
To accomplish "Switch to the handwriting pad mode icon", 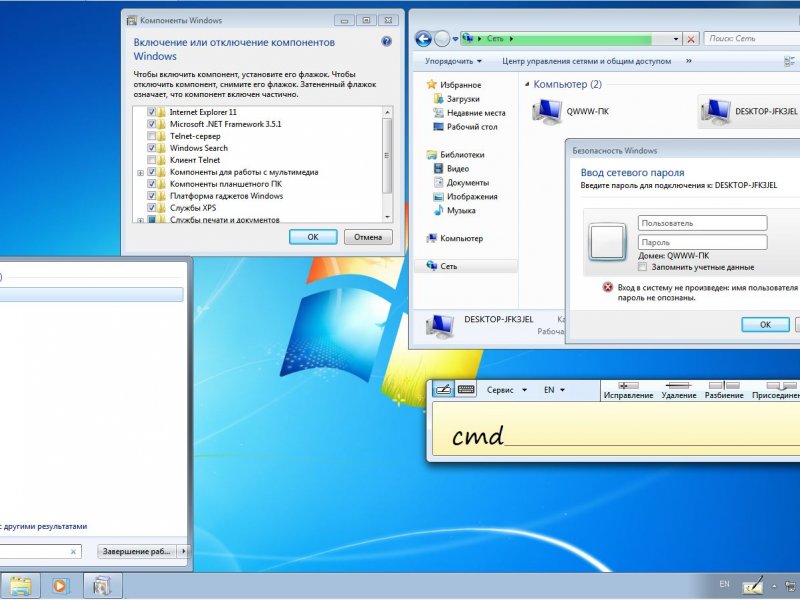I will [443, 390].
